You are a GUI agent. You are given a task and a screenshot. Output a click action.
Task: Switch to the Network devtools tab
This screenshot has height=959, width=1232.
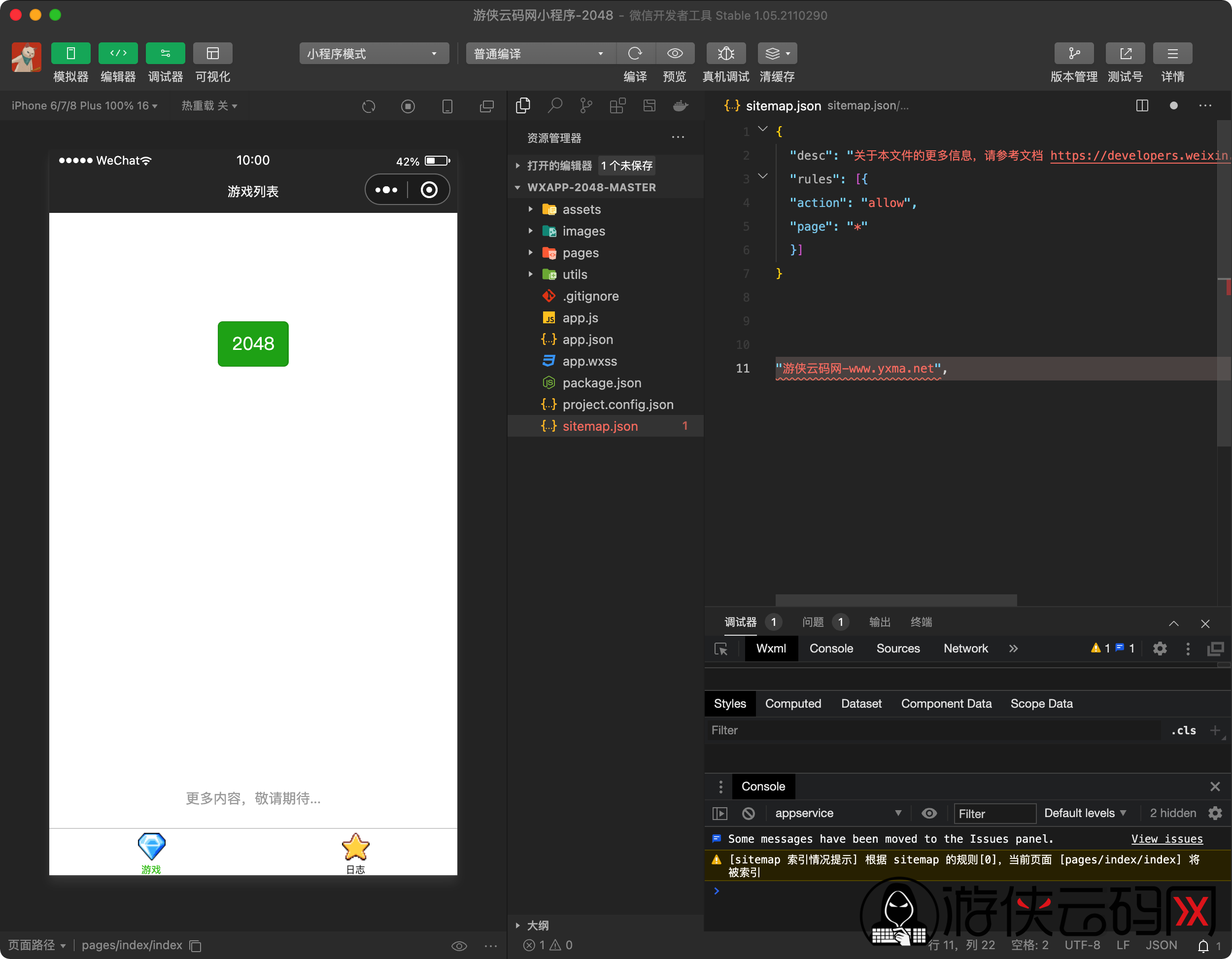966,649
